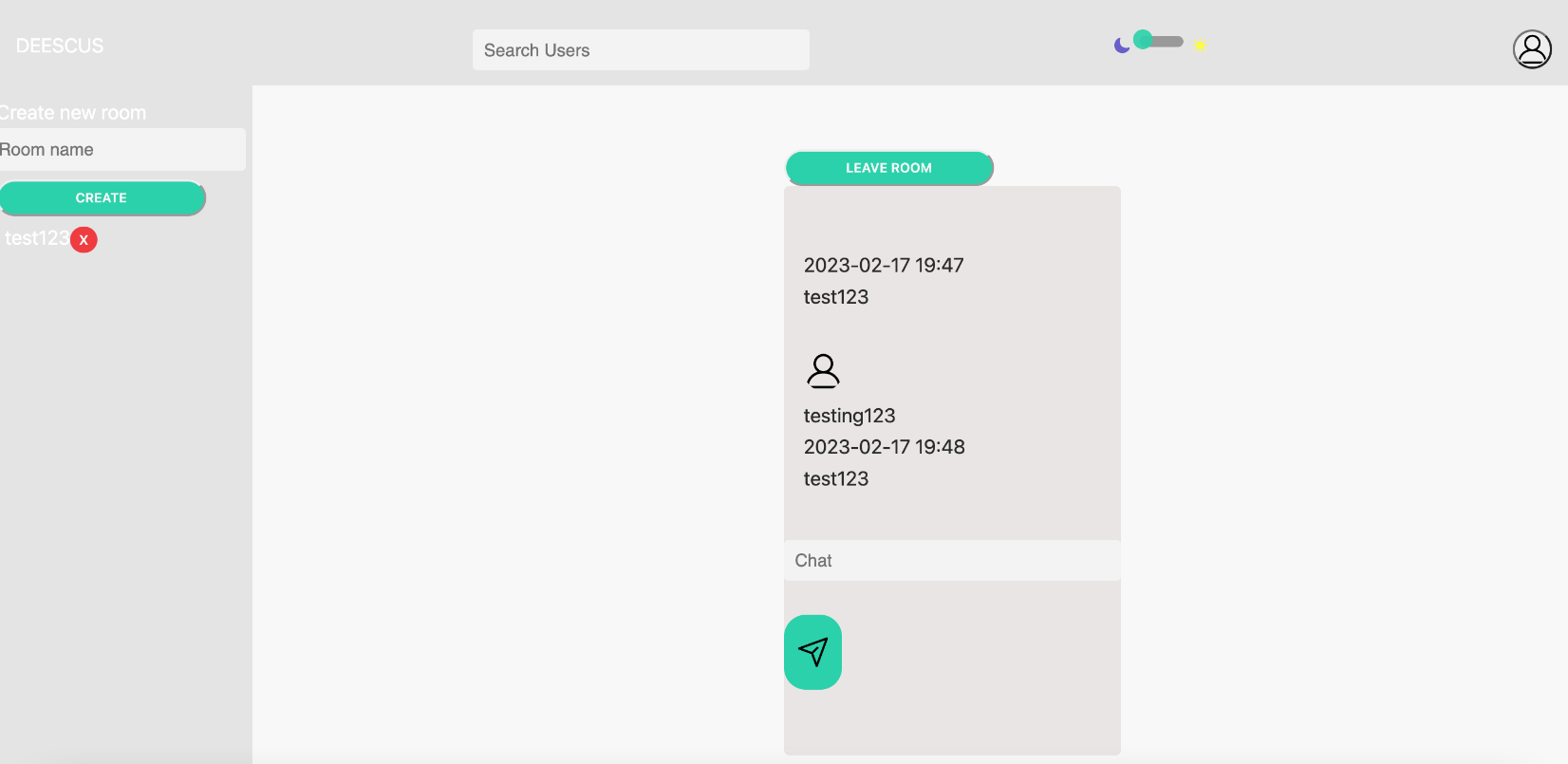The image size is (1568, 764).
Task: Focus the Room name input field
Action: click(122, 150)
